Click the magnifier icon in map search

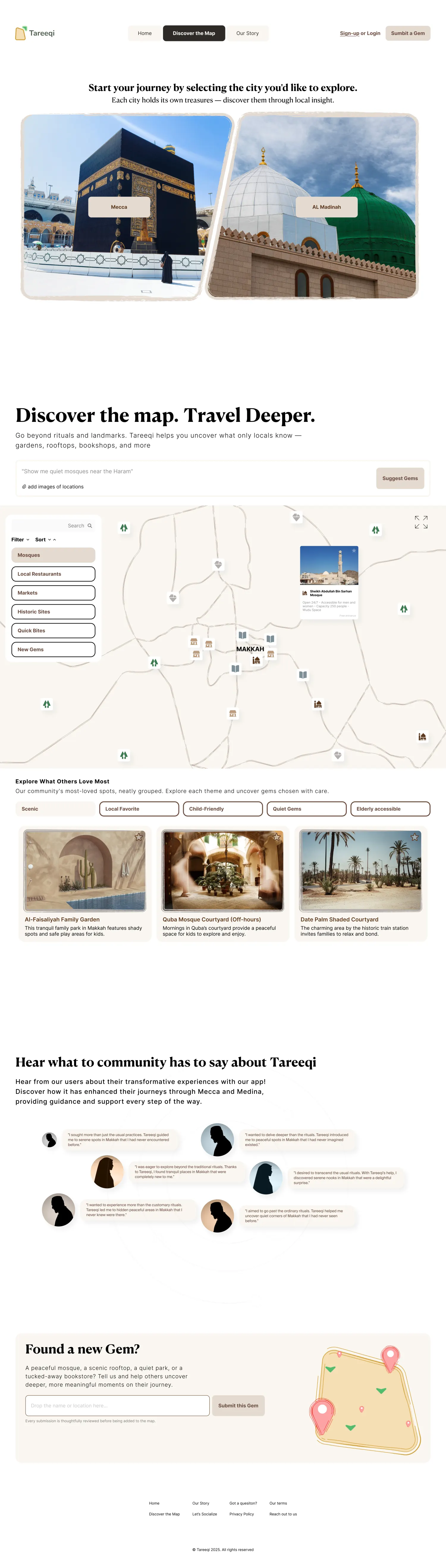click(89, 525)
